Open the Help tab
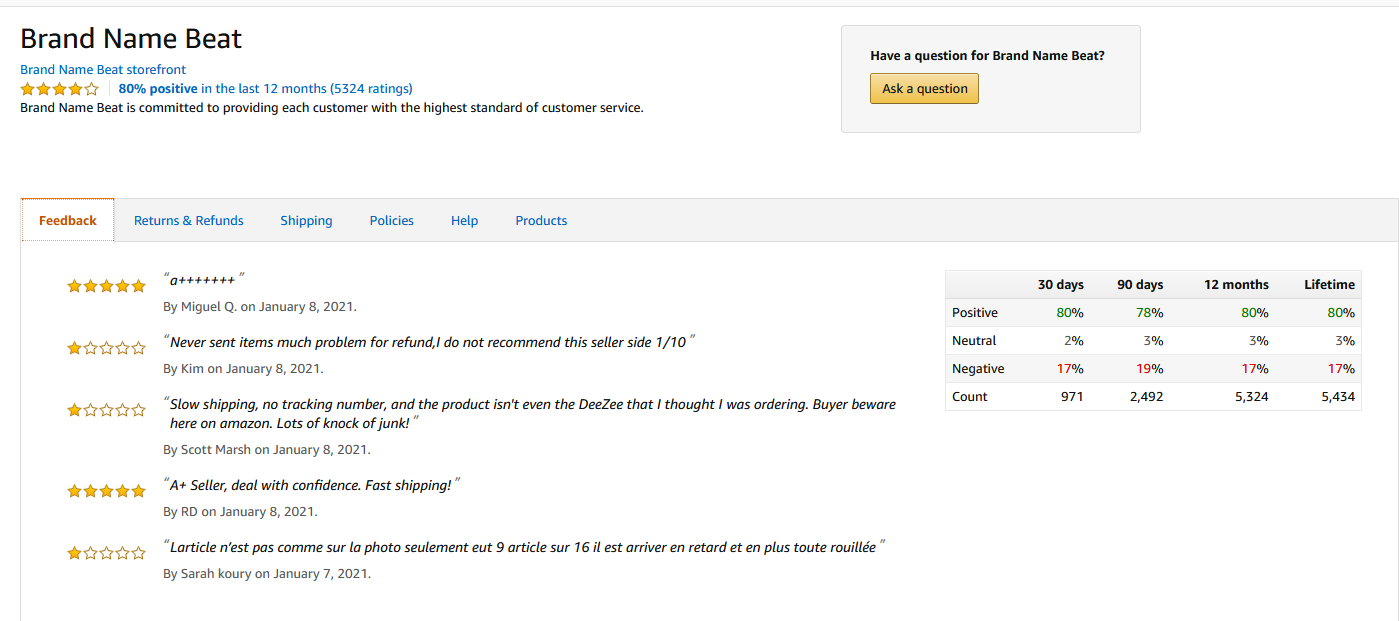Image resolution: width=1399 pixels, height=621 pixels. pyautogui.click(x=464, y=221)
